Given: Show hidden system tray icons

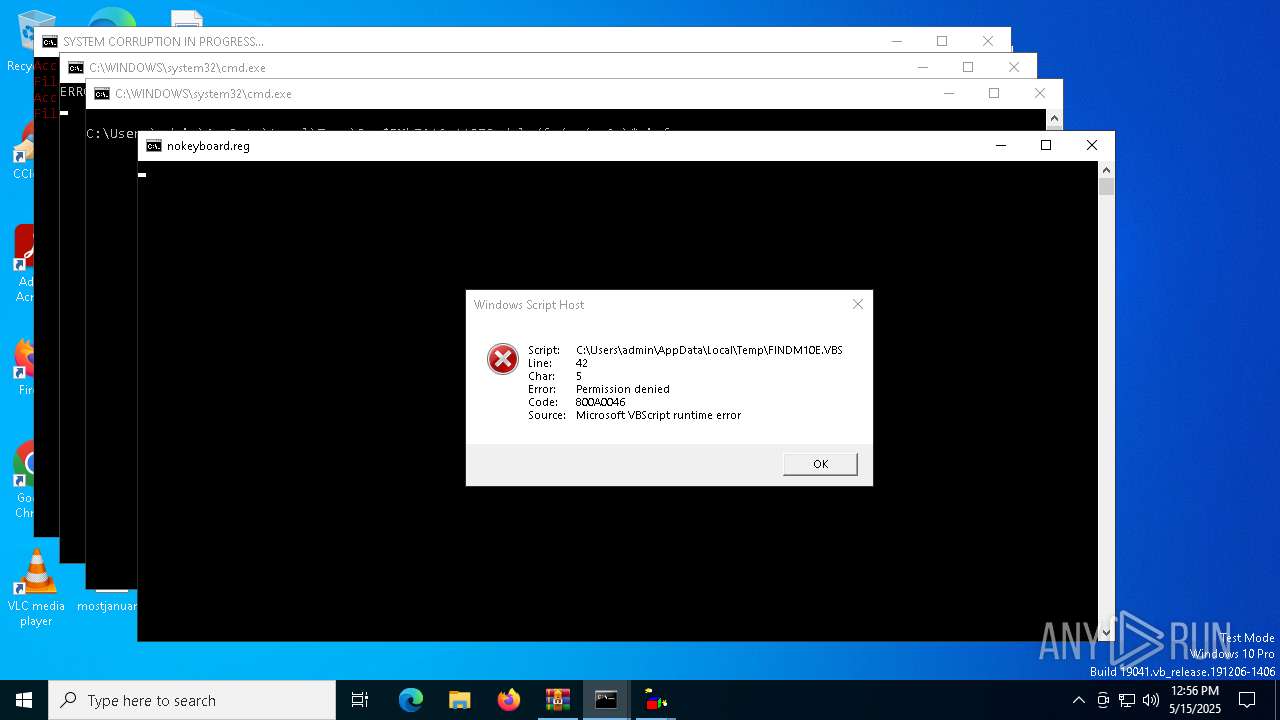Looking at the screenshot, I should click(1078, 700).
